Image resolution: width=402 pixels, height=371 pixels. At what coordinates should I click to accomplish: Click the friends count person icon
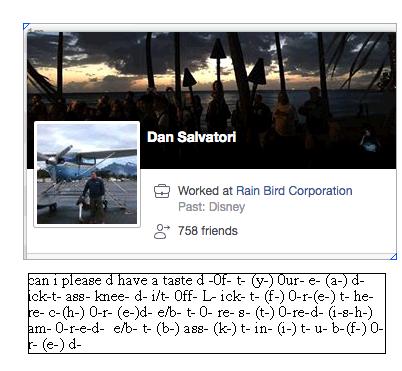[x=162, y=231]
